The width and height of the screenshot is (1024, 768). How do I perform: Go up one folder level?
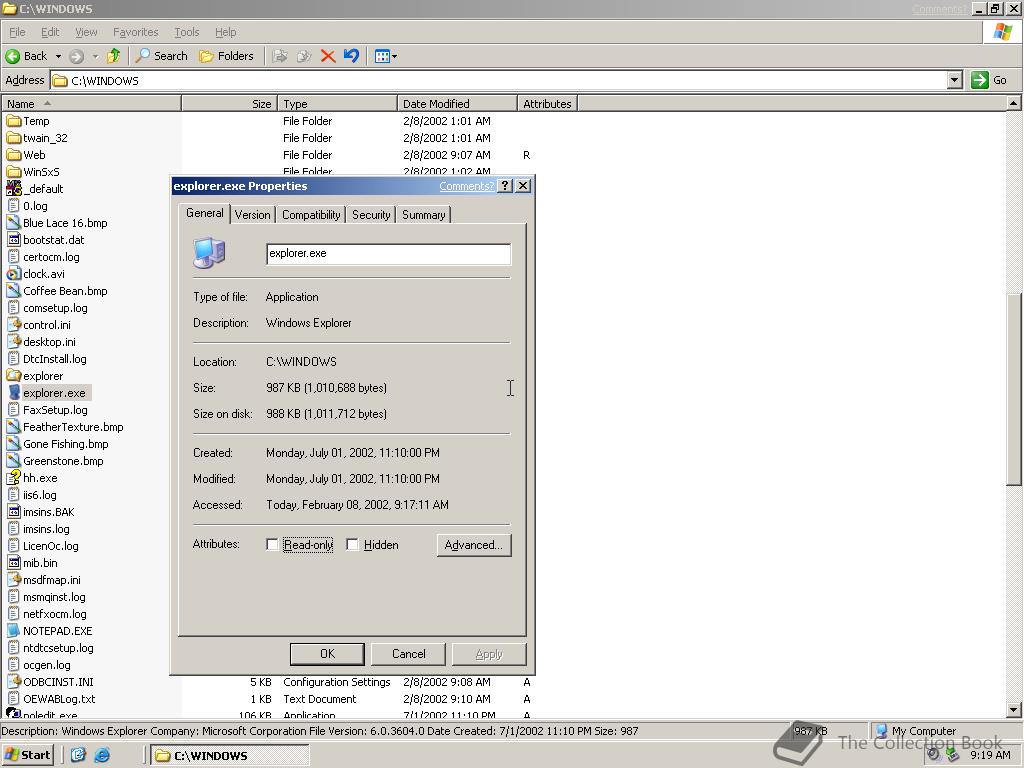(x=114, y=56)
